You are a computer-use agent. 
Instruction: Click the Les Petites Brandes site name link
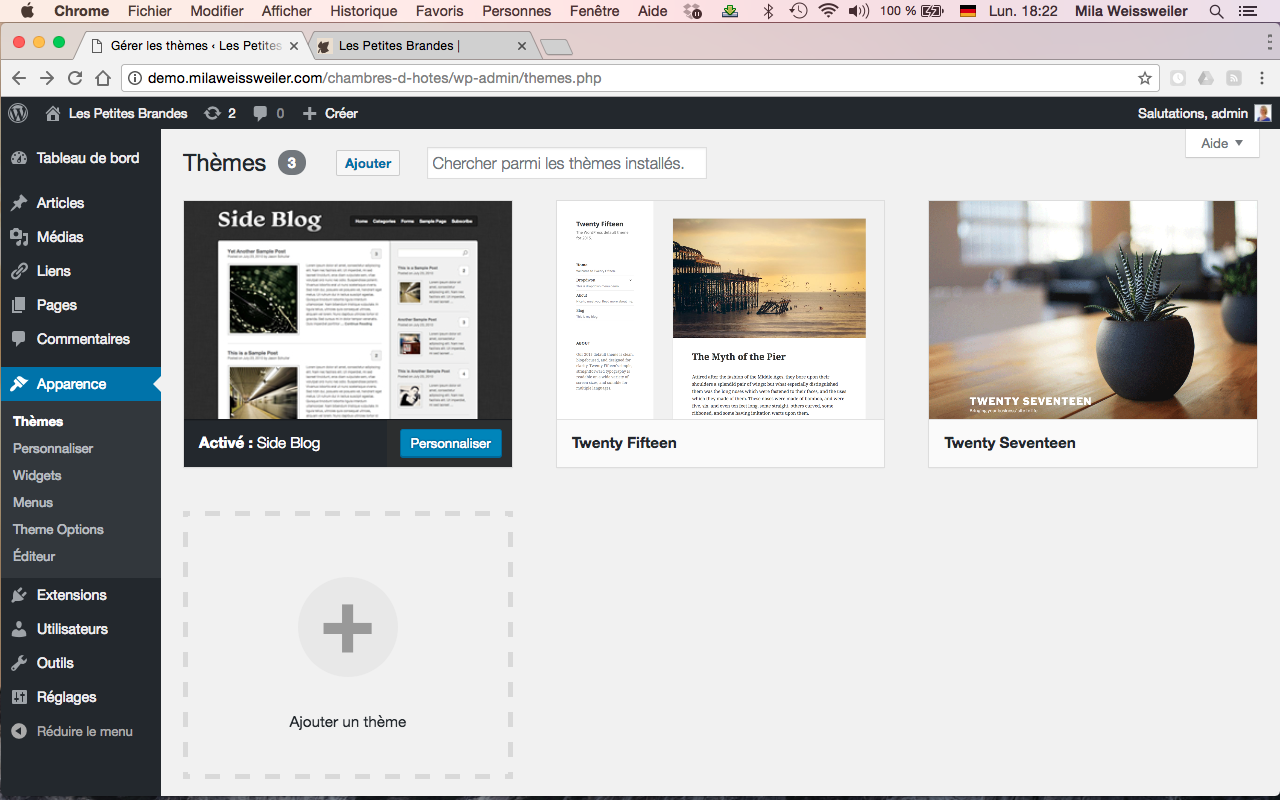tap(128, 113)
